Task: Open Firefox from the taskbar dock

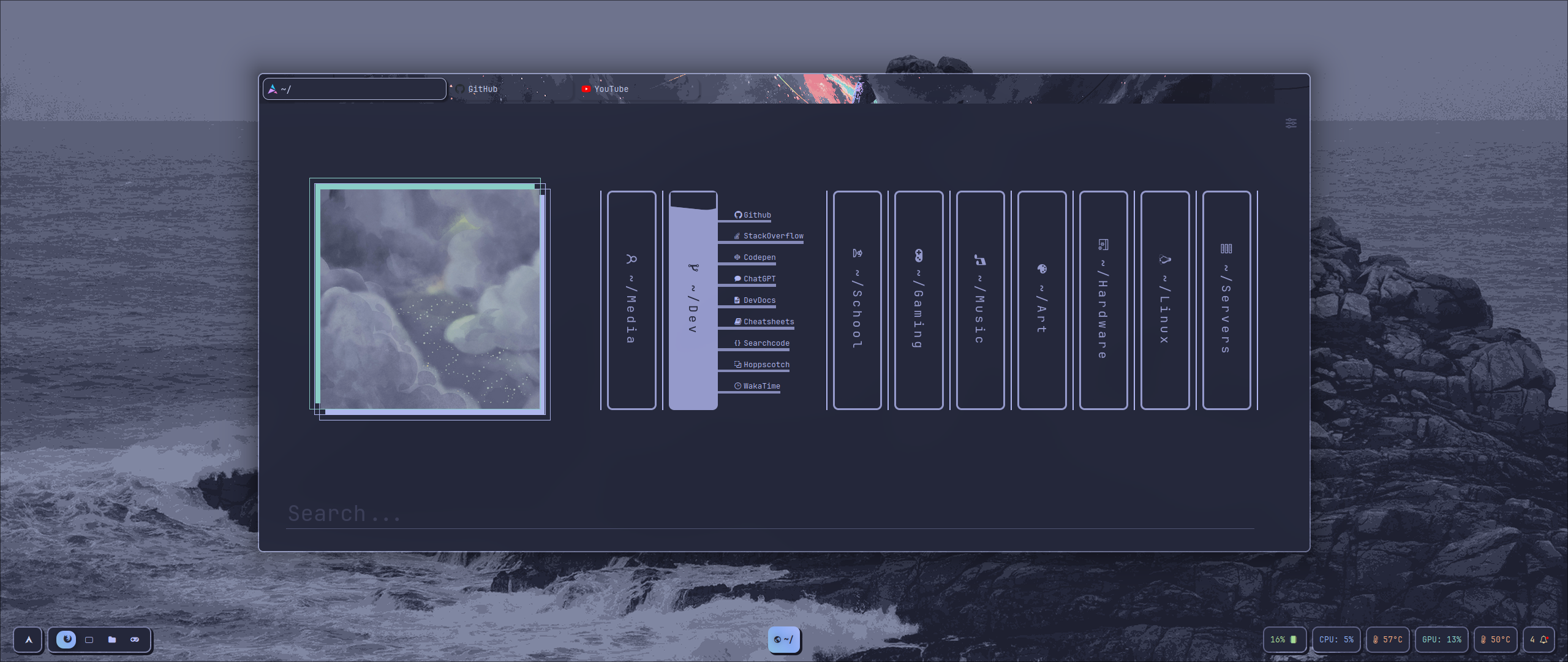Action: [x=67, y=640]
